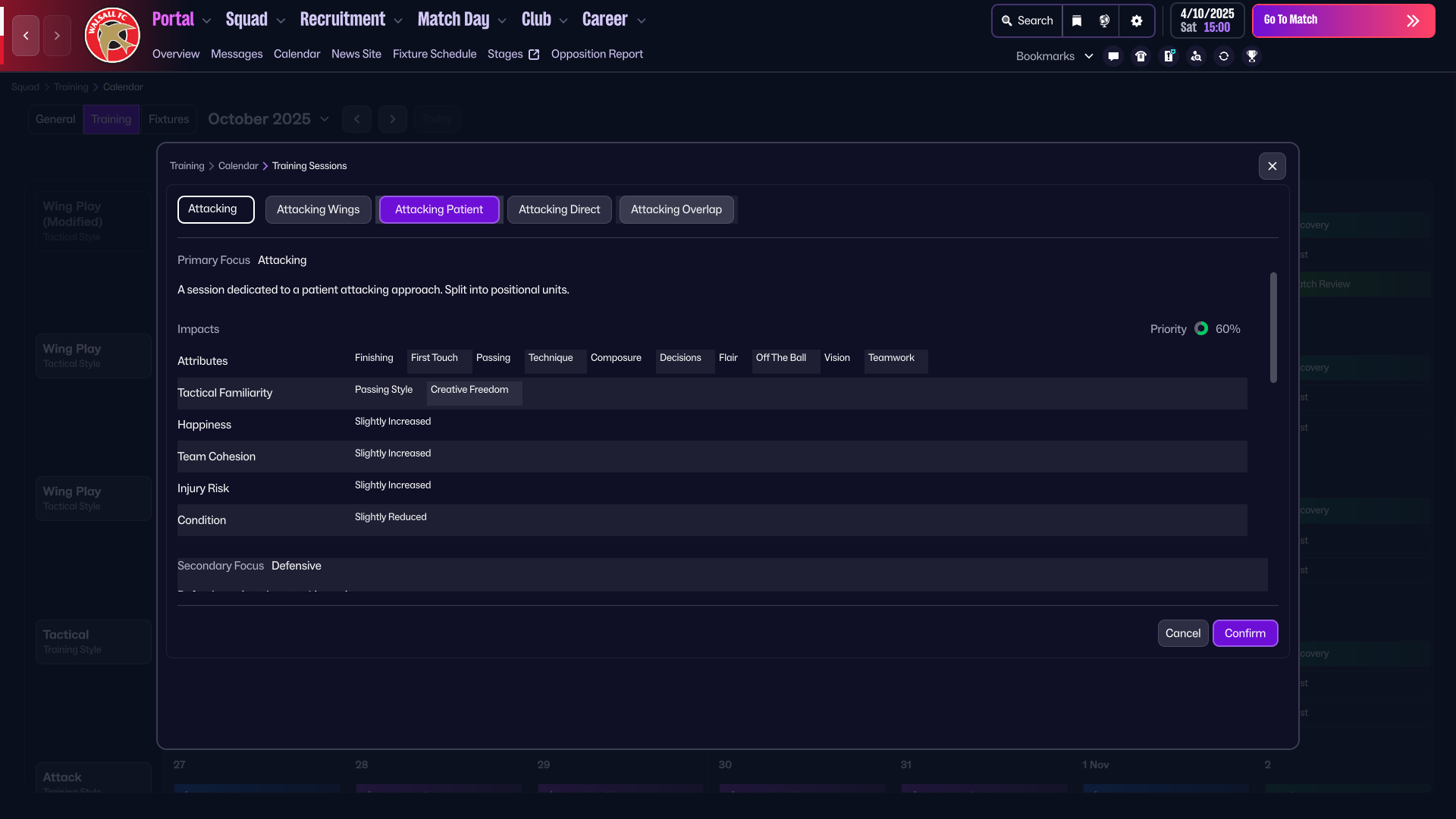Click the globe world icon
Viewport: 1456px width, 819px height.
point(1104,21)
